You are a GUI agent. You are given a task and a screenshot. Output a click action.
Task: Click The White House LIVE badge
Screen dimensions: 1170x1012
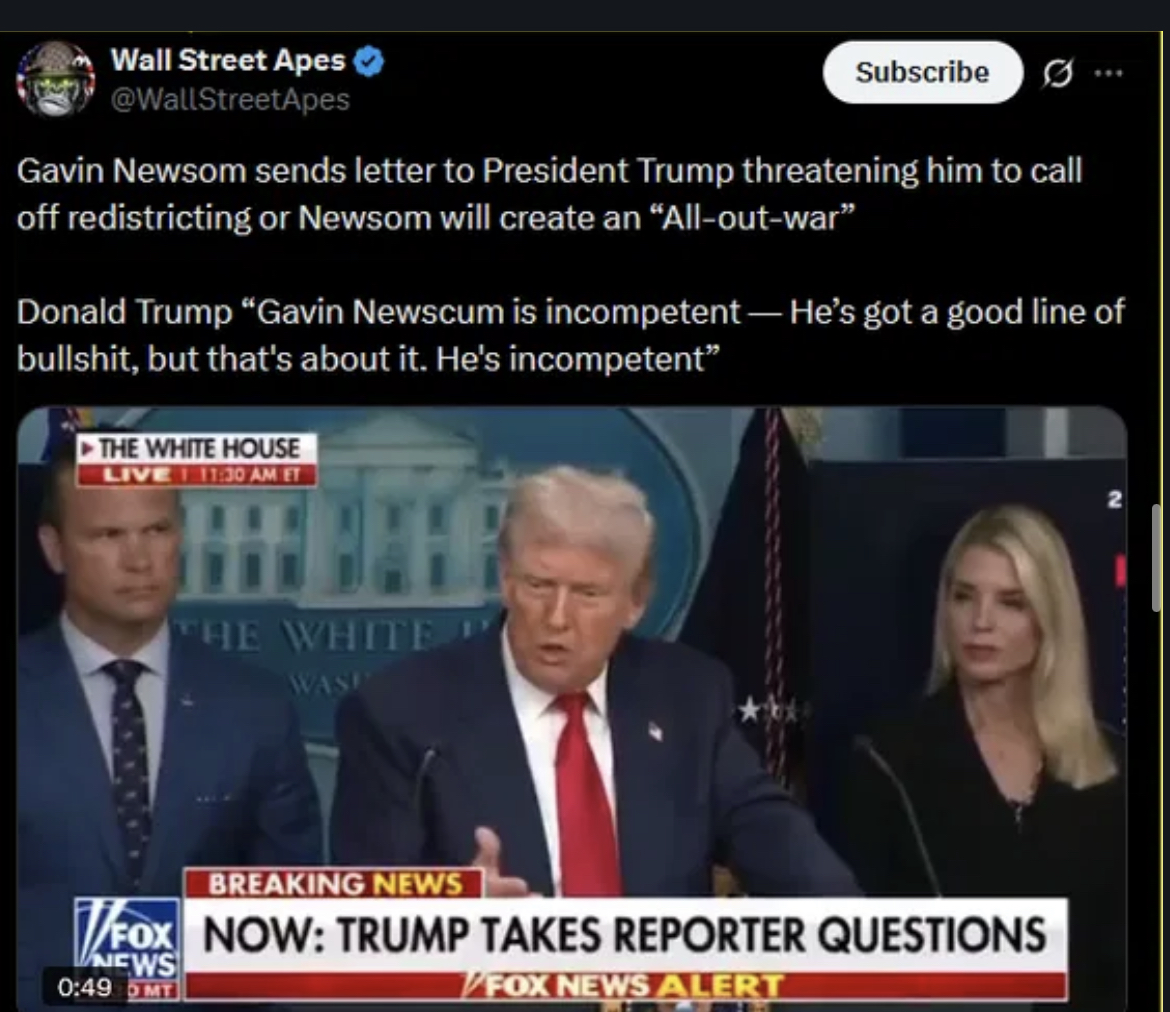point(197,460)
